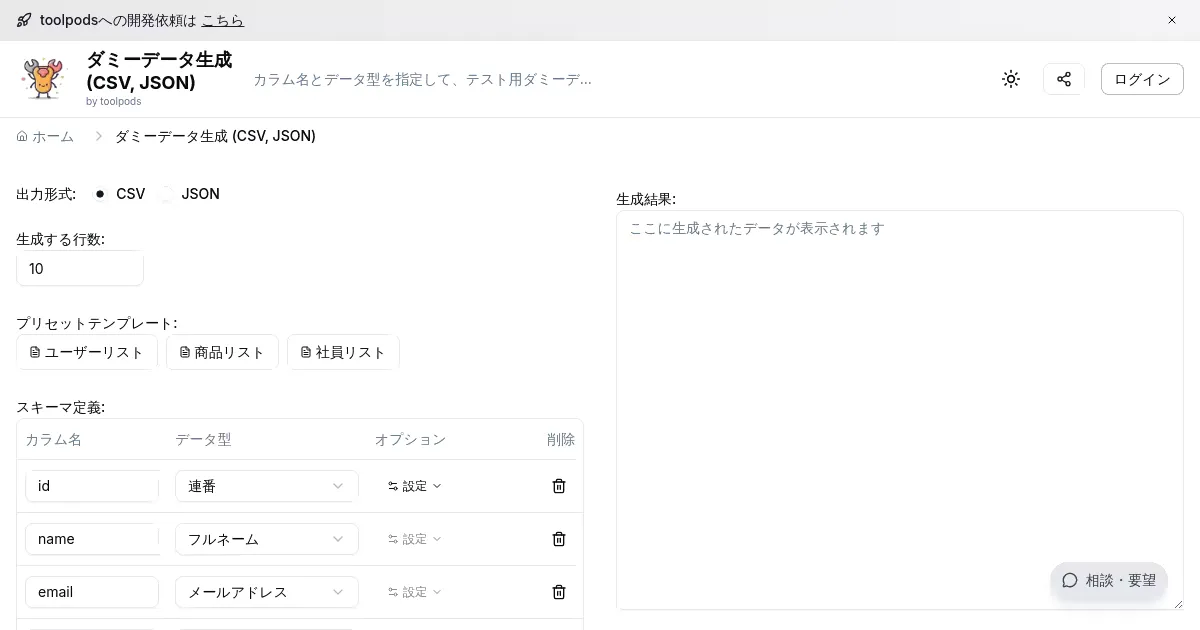Delete the id column row

tap(559, 486)
